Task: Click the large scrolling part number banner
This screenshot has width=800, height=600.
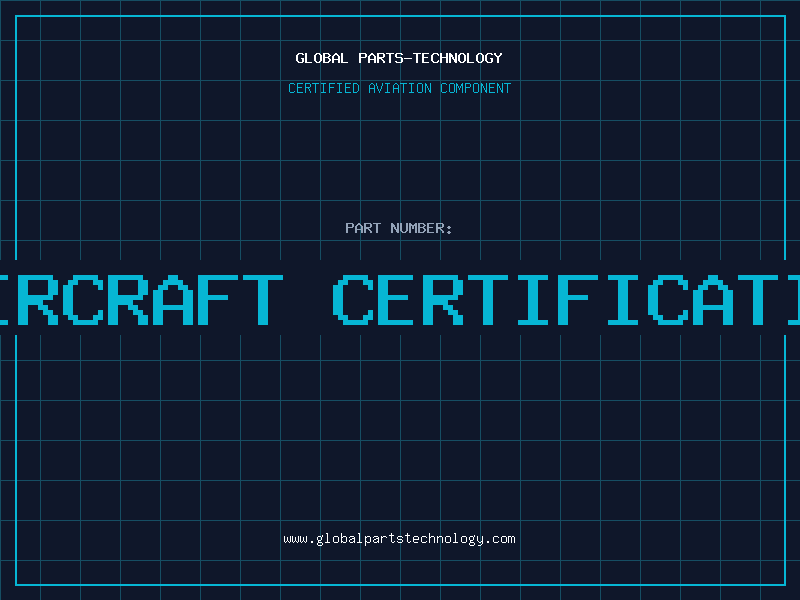Action: coord(400,298)
